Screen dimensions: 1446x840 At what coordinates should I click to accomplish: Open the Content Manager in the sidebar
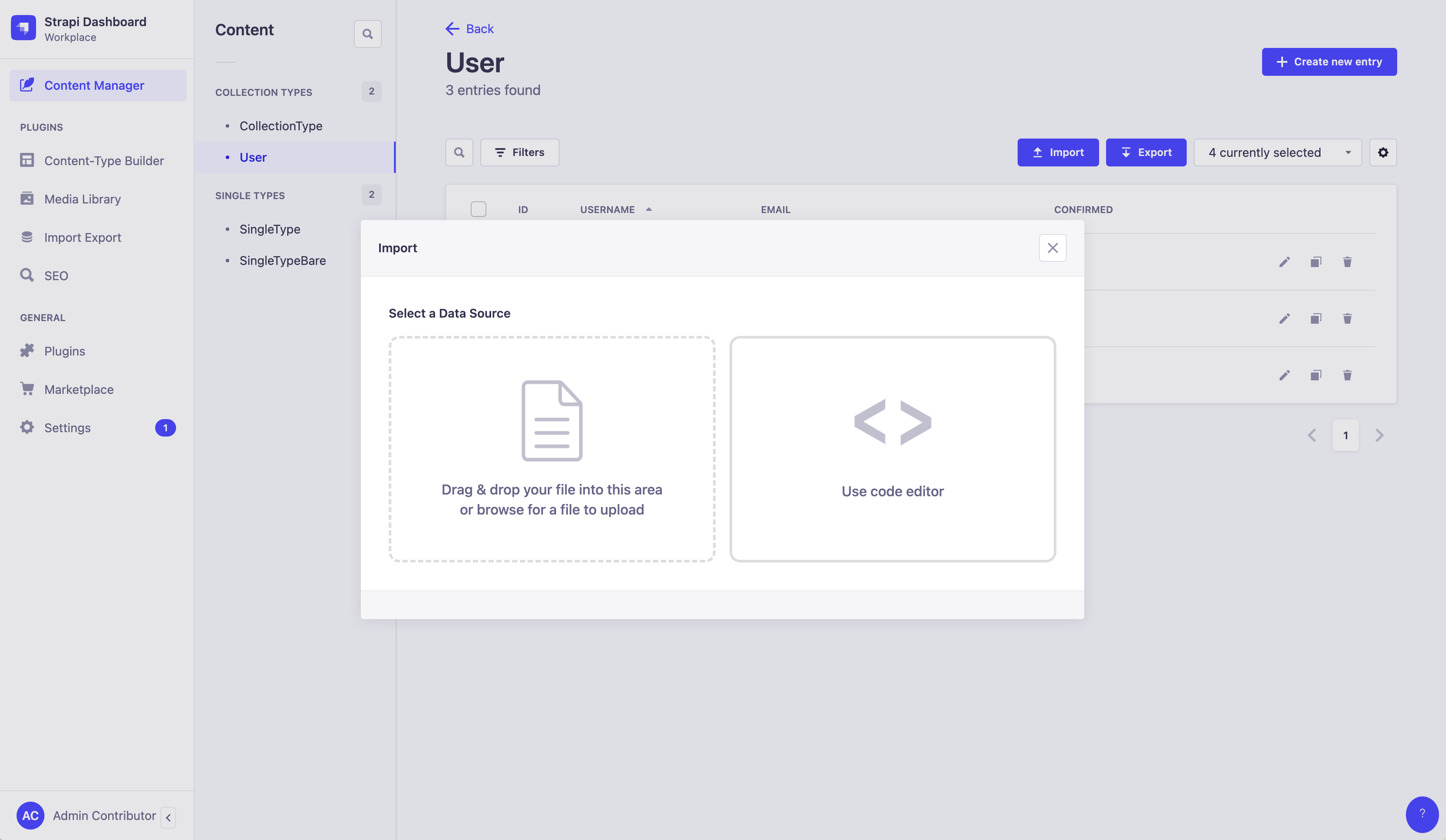94,85
